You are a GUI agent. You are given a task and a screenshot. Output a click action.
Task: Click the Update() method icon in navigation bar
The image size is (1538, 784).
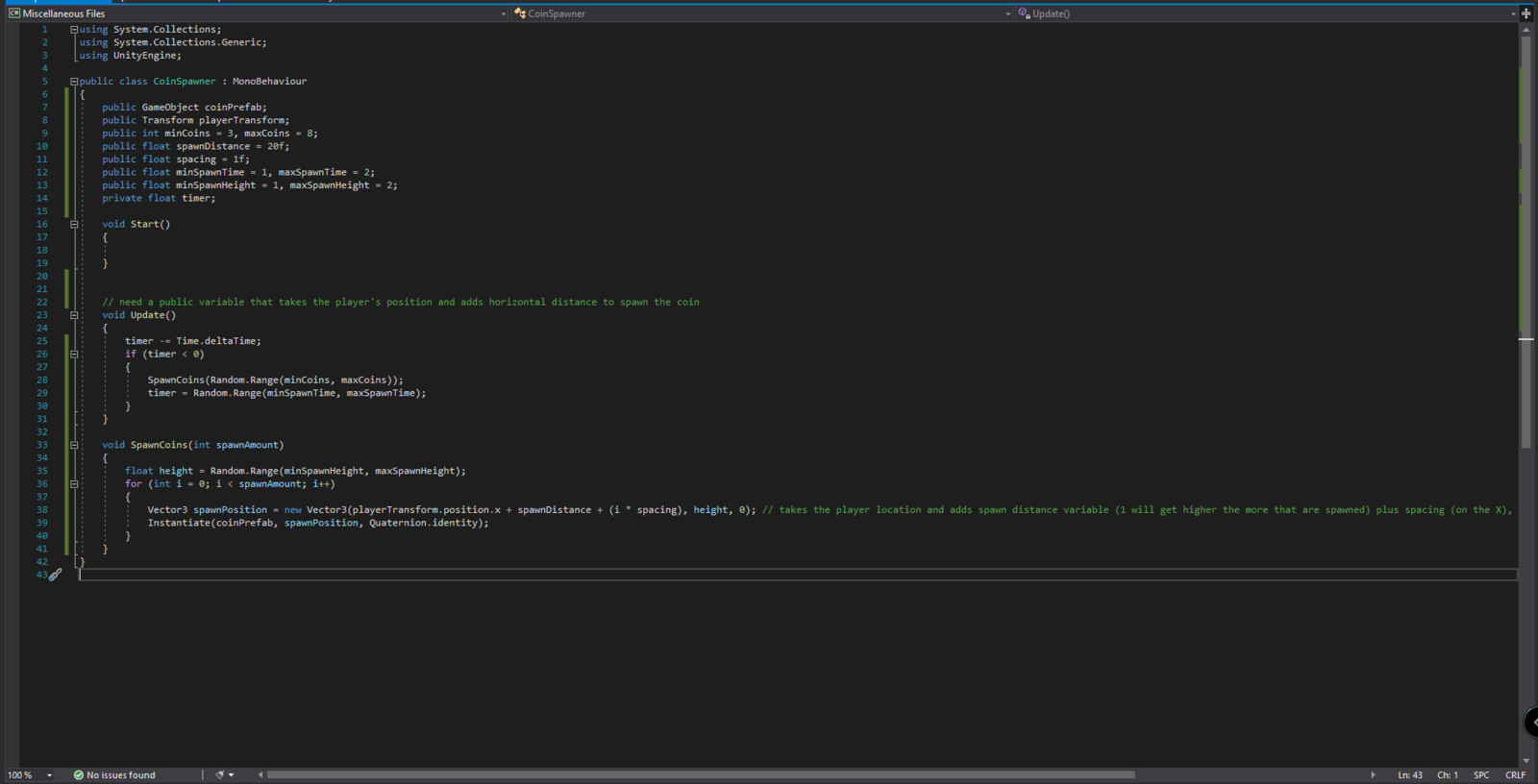[x=1024, y=13]
